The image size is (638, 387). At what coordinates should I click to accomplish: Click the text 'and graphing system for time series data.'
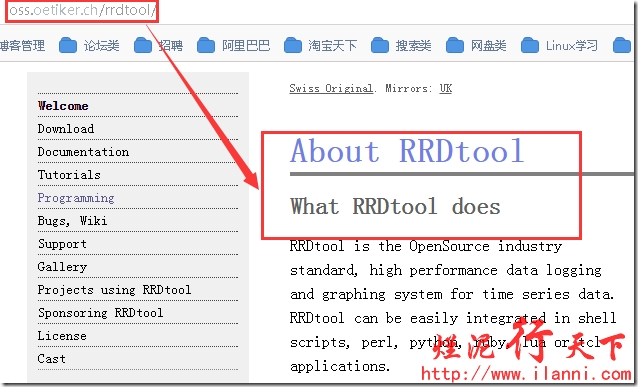pyautogui.click(x=452, y=294)
